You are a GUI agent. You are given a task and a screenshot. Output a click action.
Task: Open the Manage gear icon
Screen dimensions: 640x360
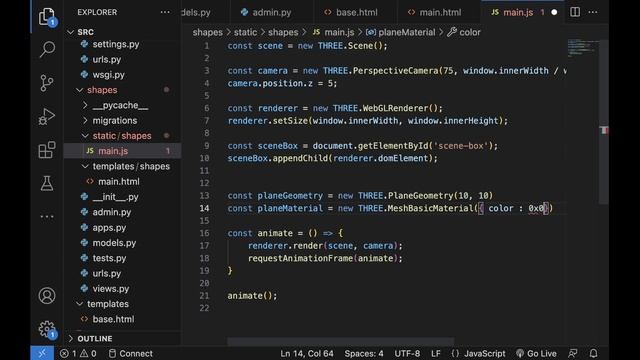pos(47,329)
